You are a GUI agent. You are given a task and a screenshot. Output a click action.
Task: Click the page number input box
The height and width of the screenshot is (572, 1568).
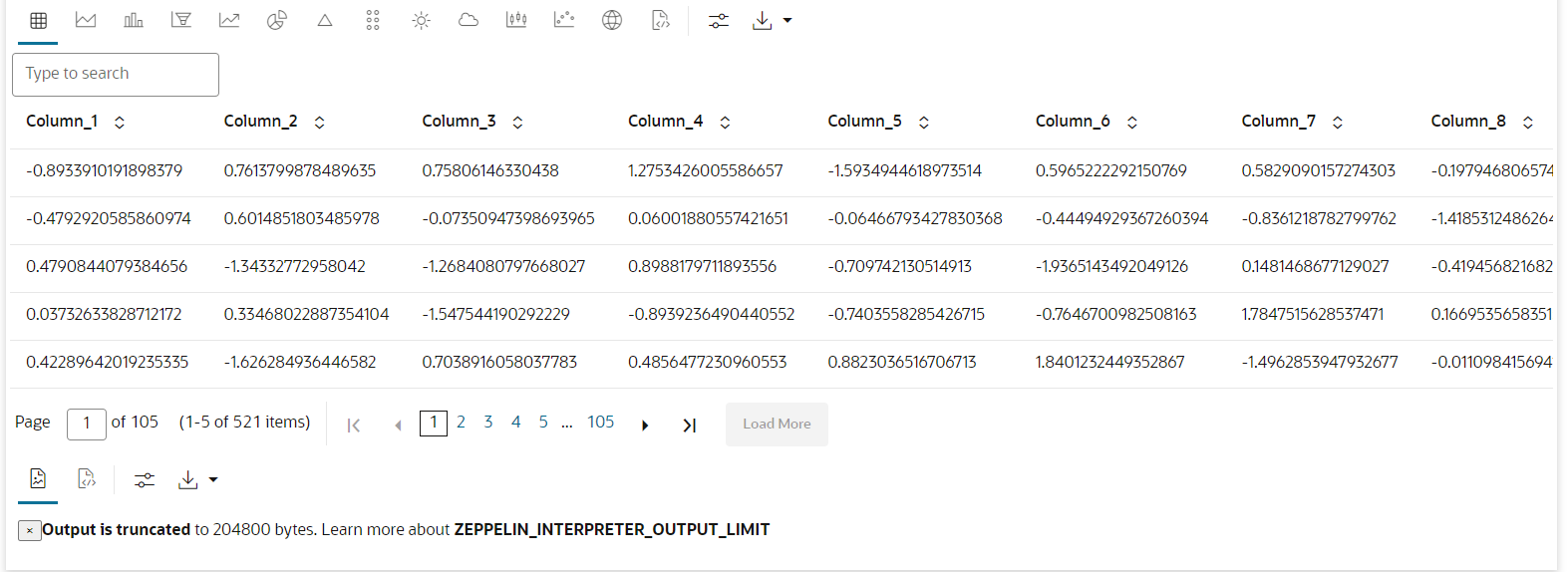87,424
